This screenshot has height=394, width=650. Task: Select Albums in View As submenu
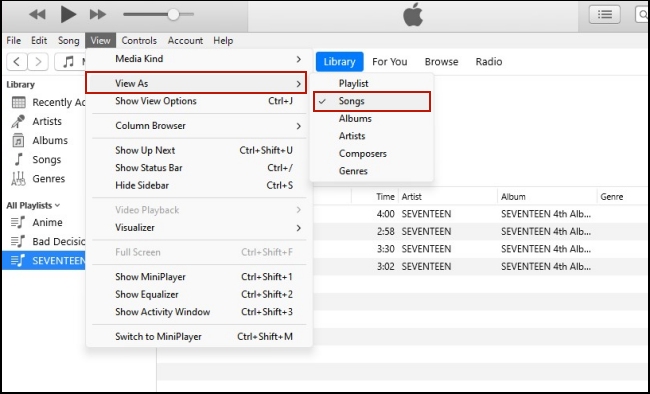click(372, 119)
